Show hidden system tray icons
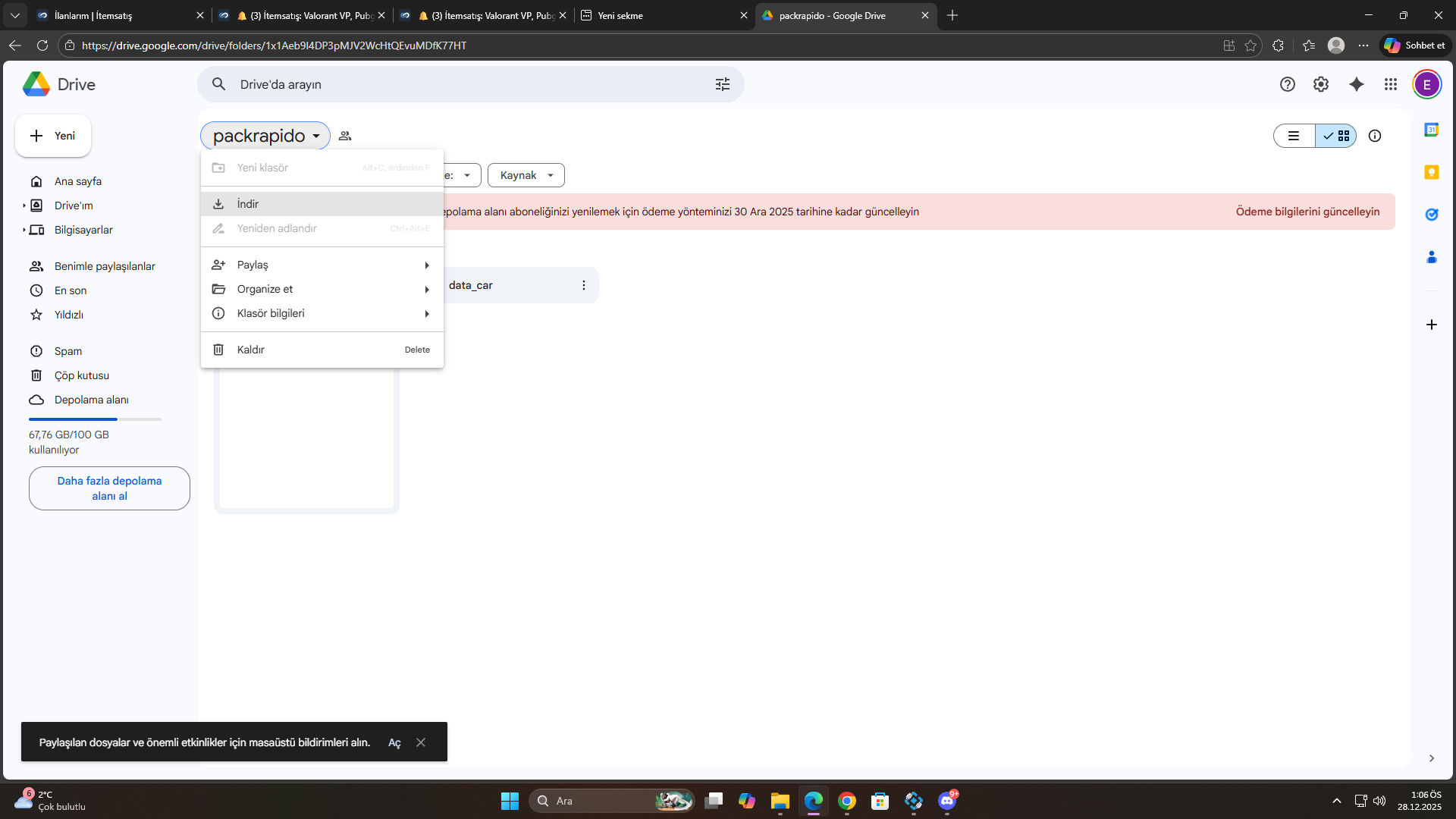Viewport: 1456px width, 819px height. (x=1337, y=801)
